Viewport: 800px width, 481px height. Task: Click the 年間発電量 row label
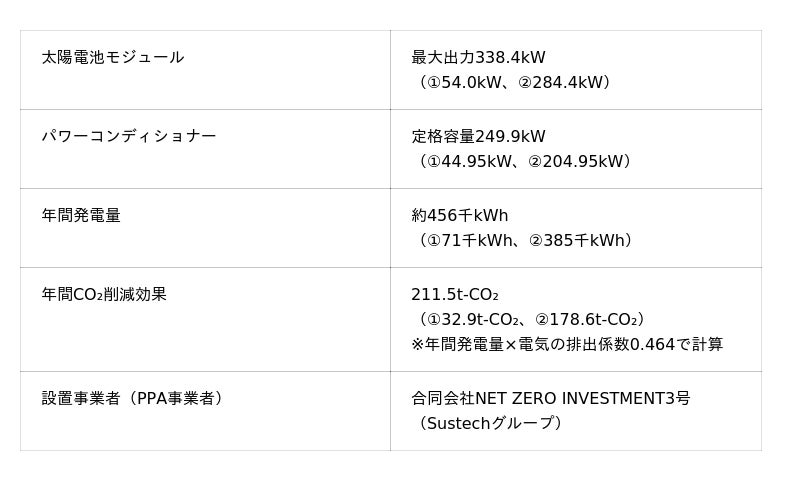(81, 216)
